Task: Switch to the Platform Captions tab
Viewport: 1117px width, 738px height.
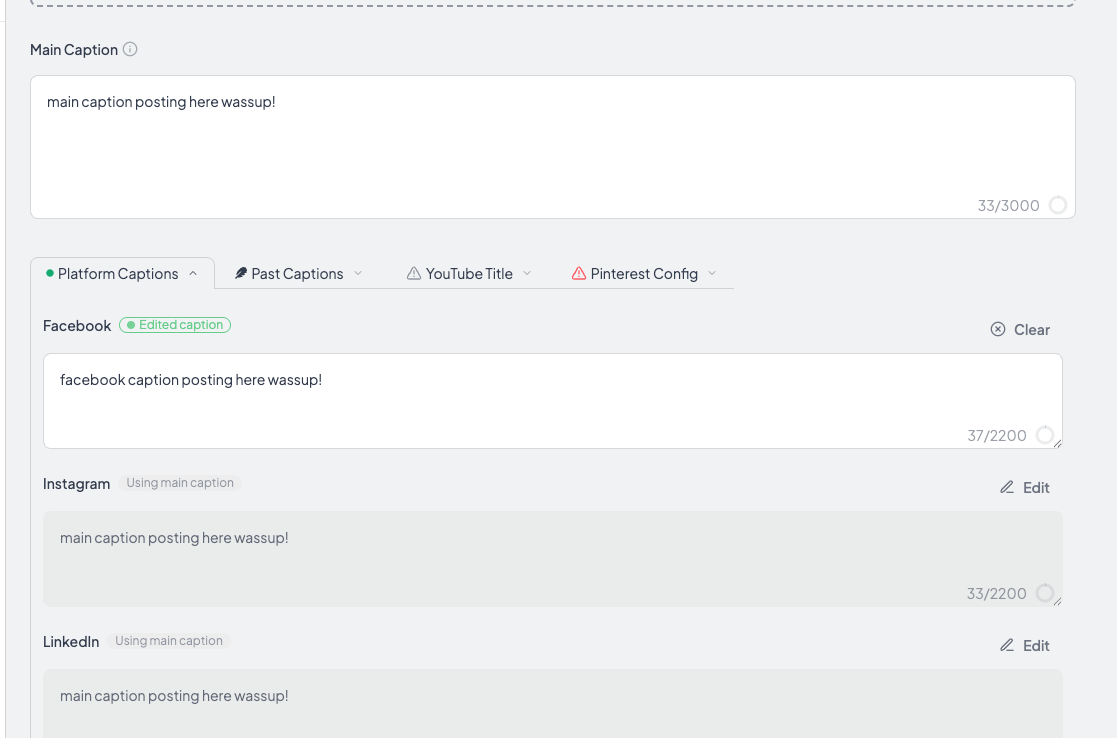Action: pyautogui.click(x=122, y=274)
